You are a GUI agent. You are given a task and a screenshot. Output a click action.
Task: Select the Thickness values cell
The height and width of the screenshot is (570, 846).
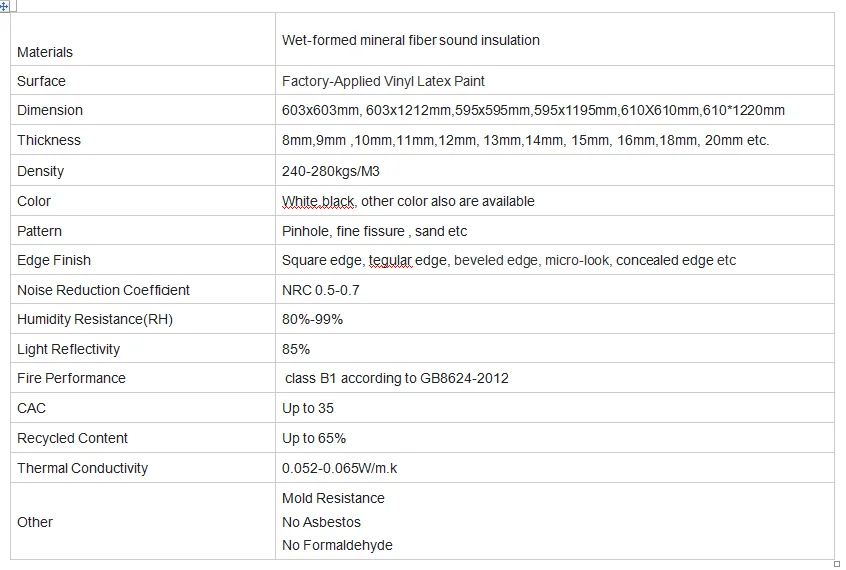coord(525,141)
